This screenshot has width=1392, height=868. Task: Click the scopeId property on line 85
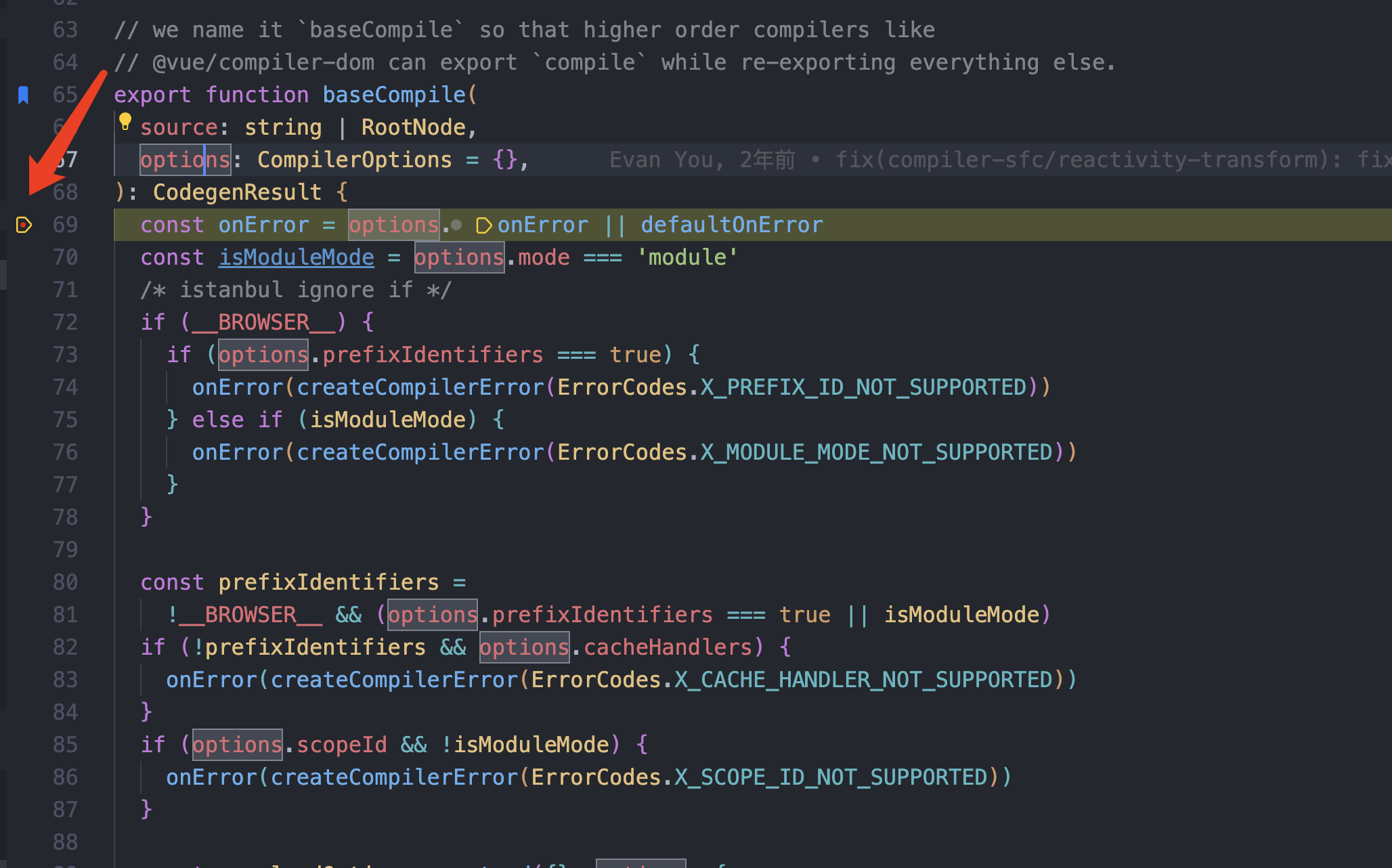[x=342, y=745]
